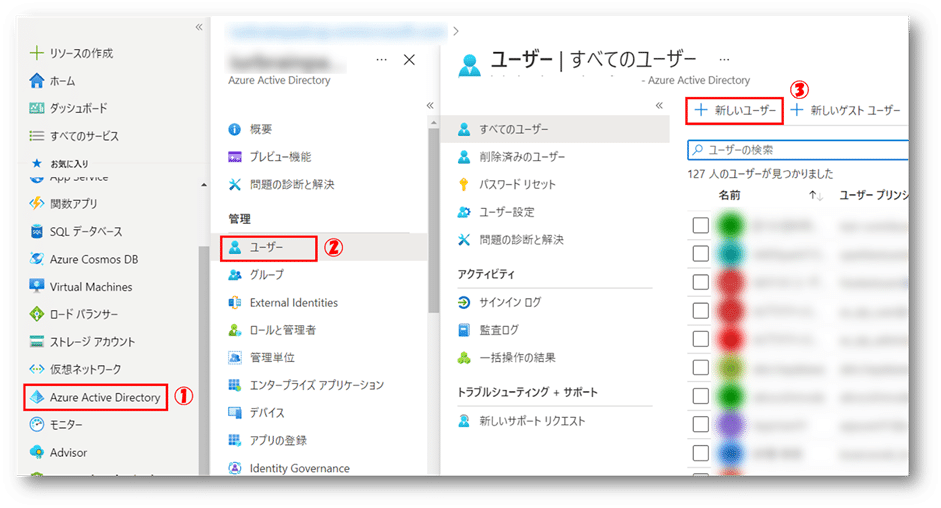Viewport: 941px width, 508px height.
Task: Click the 新しいゲスト ユーザー button
Action: coord(846,110)
